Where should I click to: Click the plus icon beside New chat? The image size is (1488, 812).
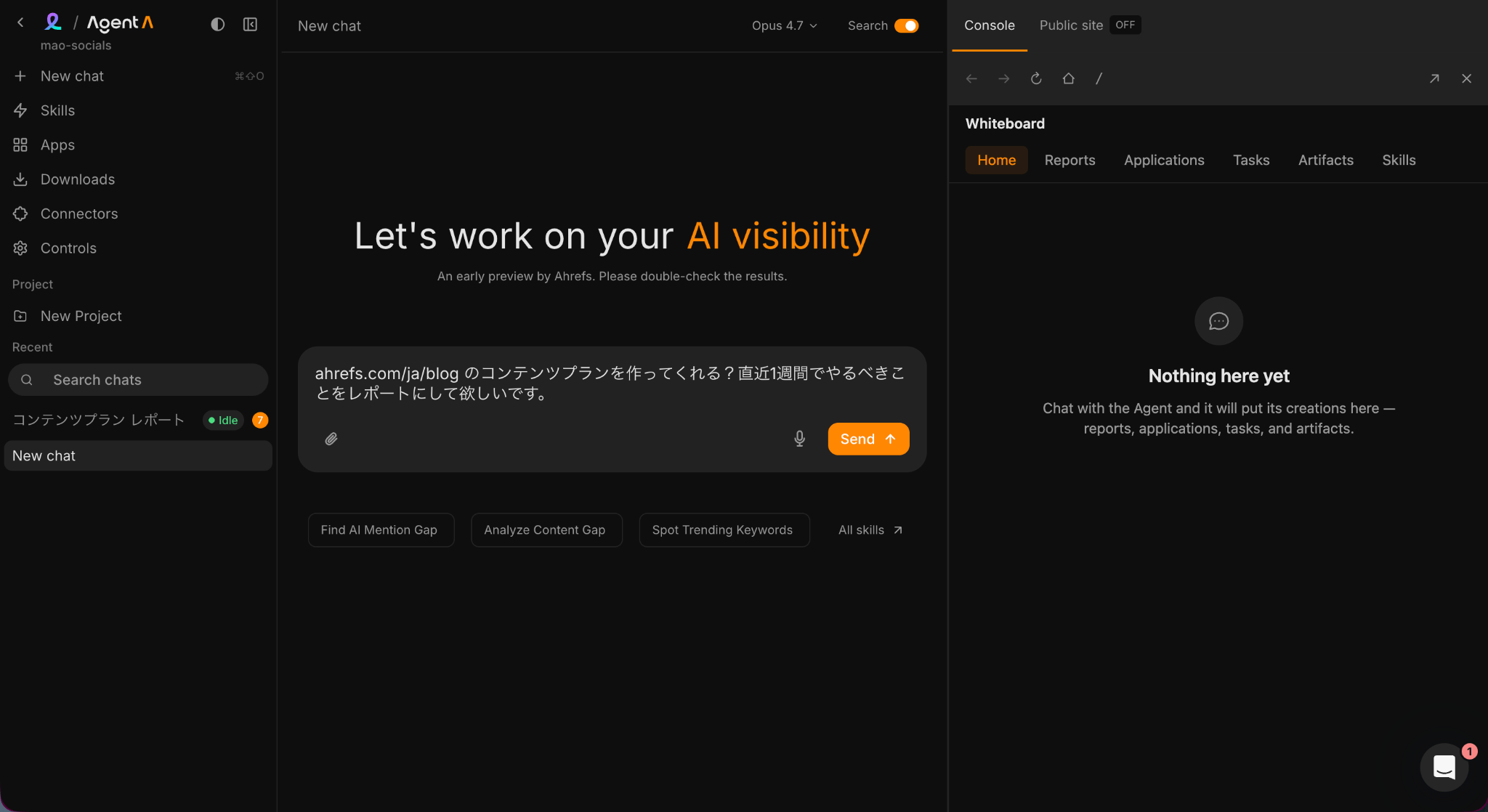click(x=20, y=76)
